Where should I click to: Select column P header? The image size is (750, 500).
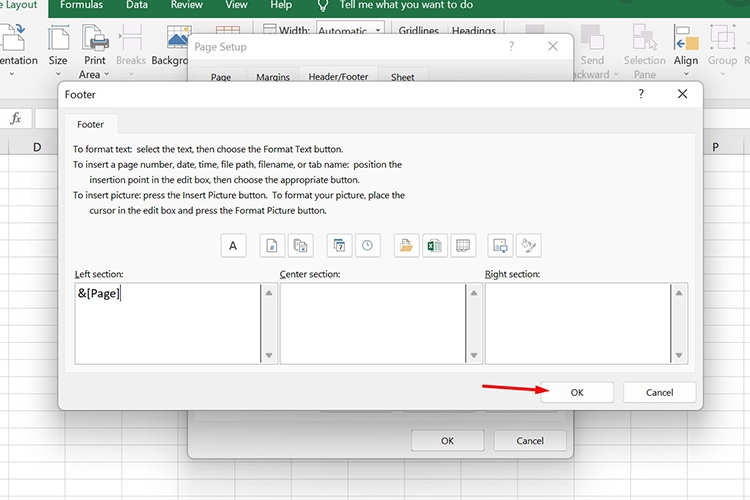(716, 147)
